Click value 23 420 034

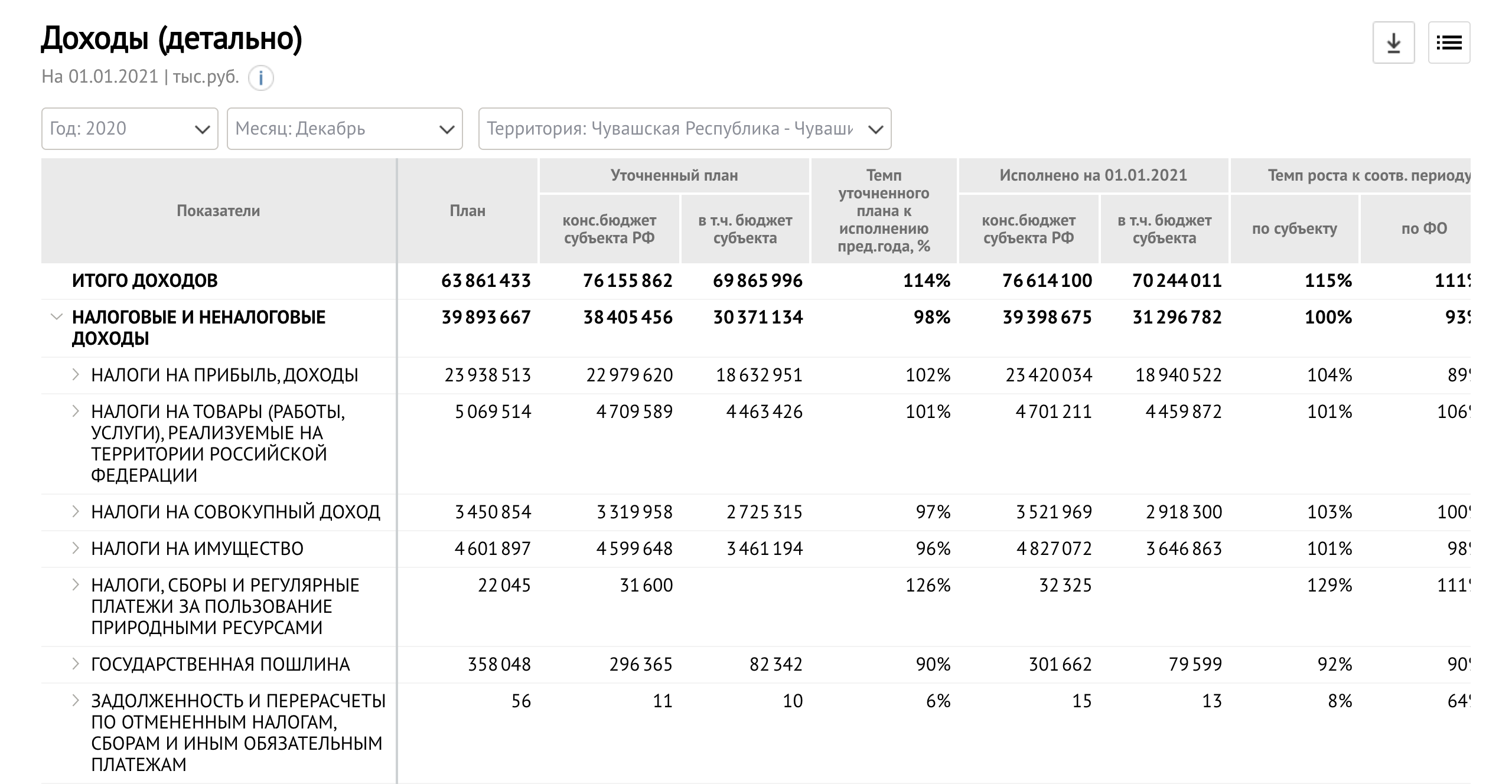click(1049, 375)
